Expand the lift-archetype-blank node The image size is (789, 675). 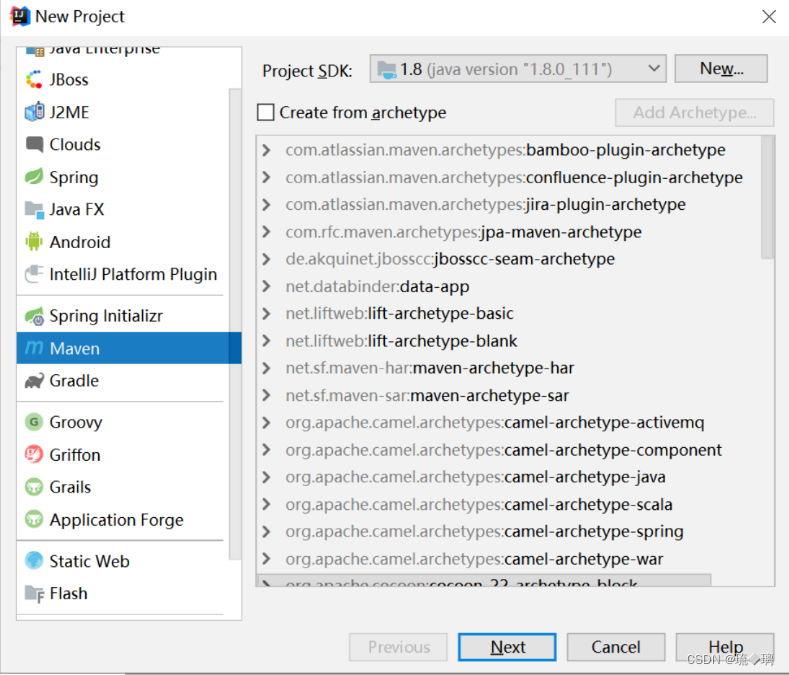[267, 341]
